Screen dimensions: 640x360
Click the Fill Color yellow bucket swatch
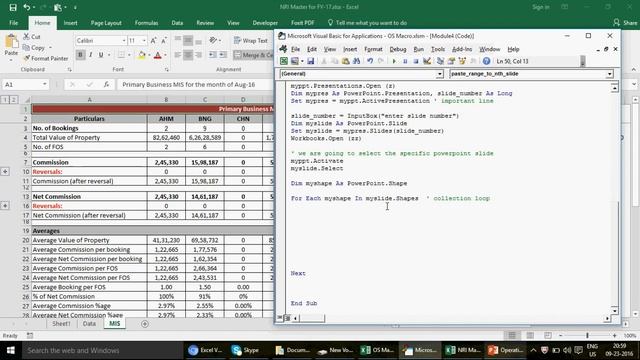tap(142, 55)
